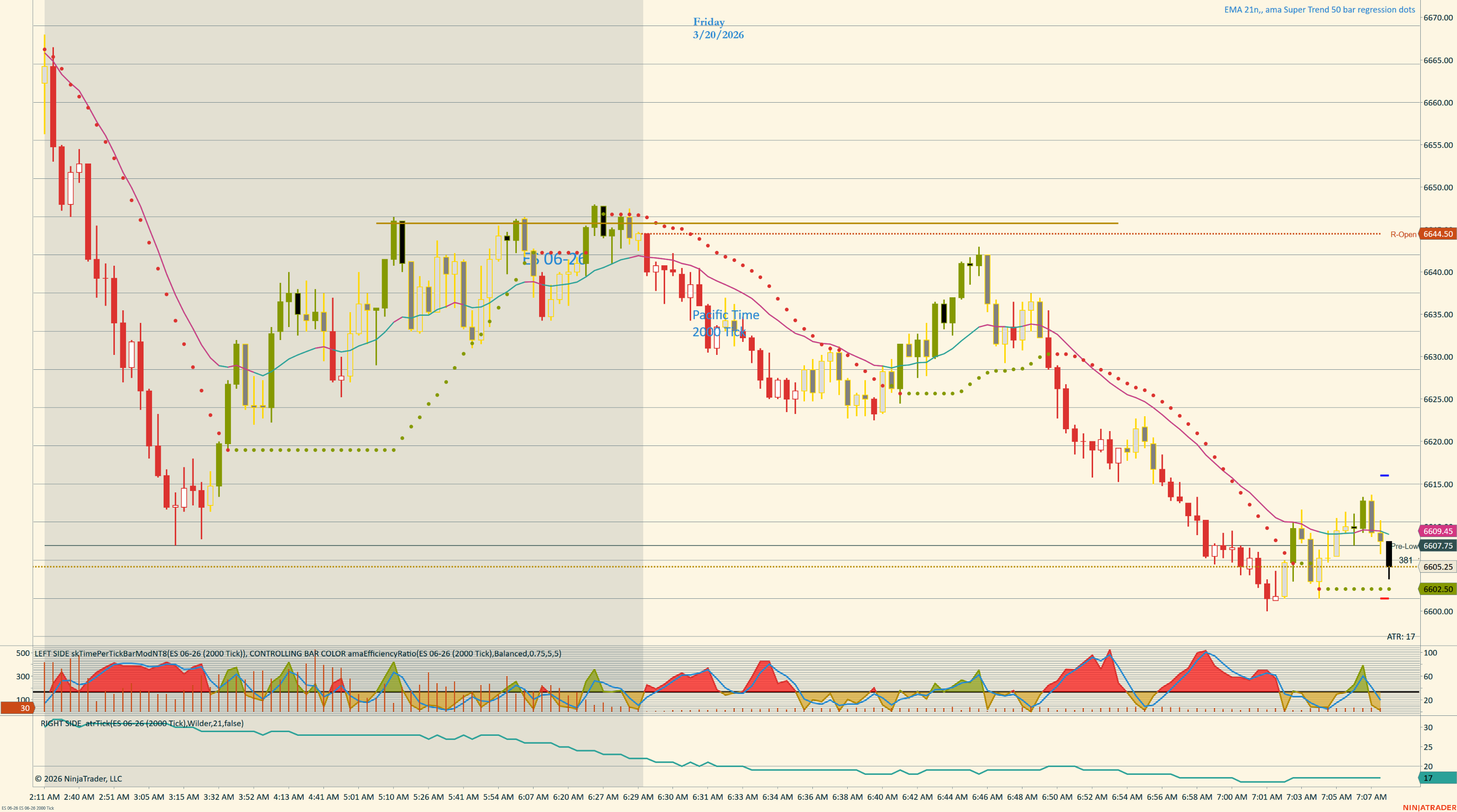Select the 5:01 AM time axis label
Screen dimensions: 1457x812
click(359, 797)
